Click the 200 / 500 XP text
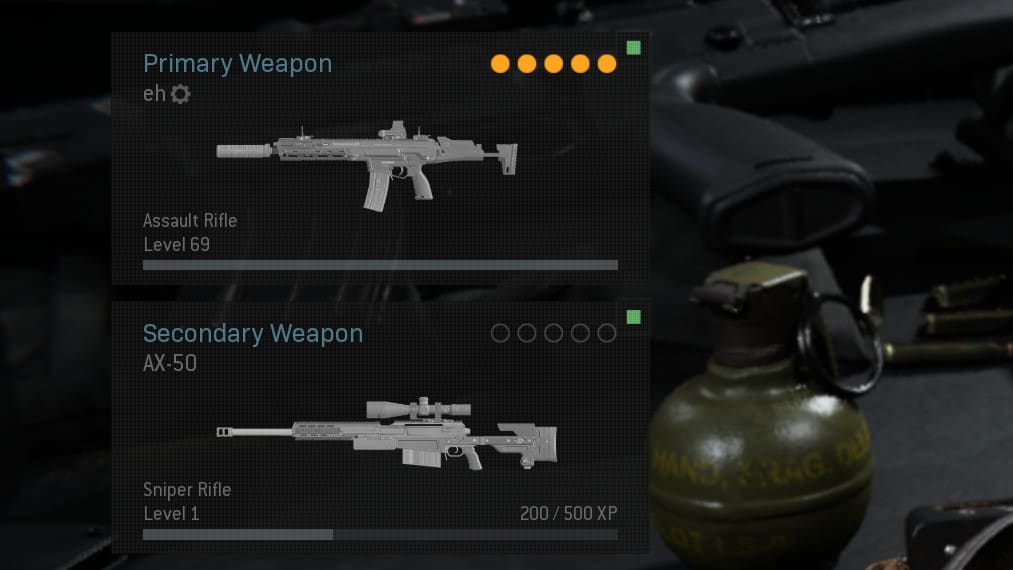This screenshot has width=1013, height=570. point(569,513)
